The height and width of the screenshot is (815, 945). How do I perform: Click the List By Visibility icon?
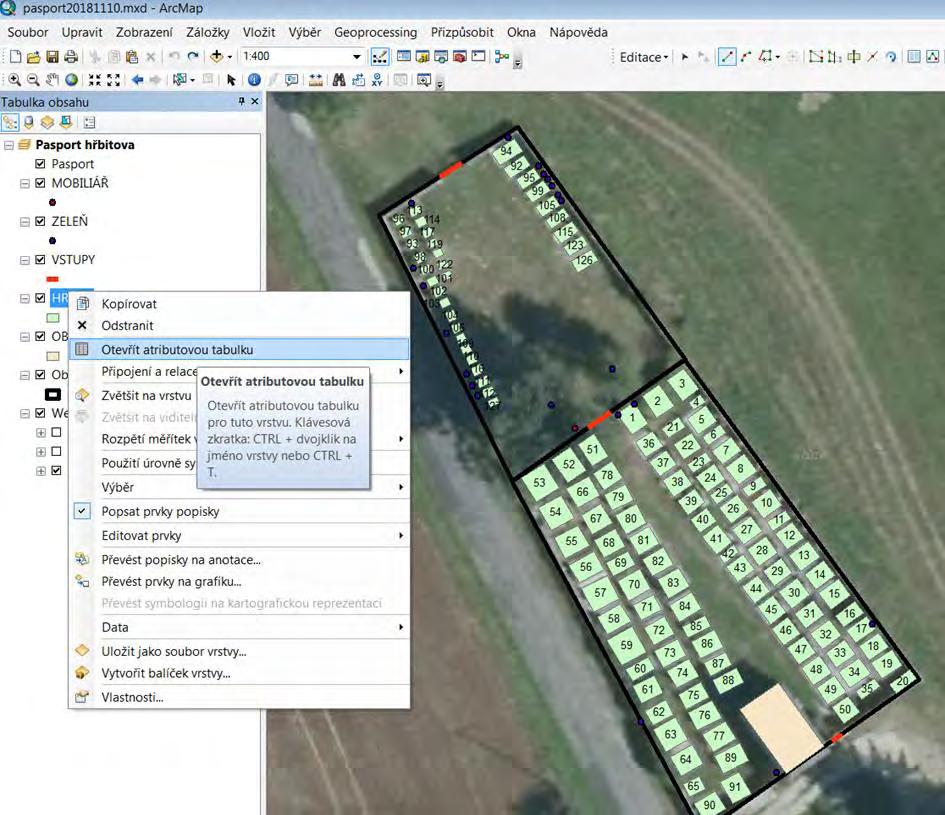47,123
